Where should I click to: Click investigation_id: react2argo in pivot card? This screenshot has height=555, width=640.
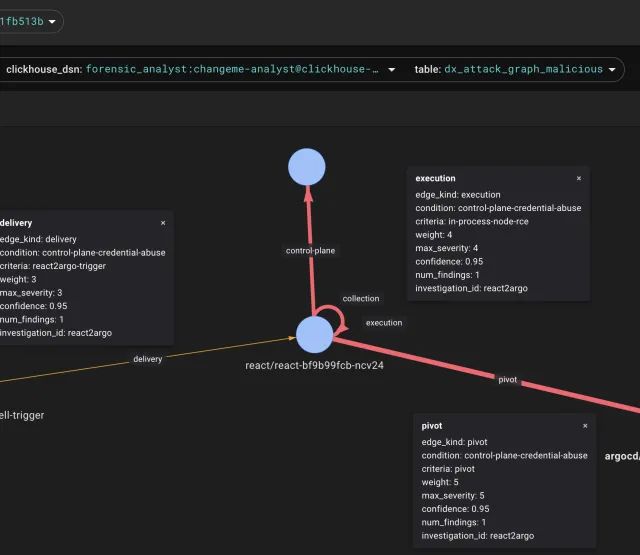(x=478, y=536)
